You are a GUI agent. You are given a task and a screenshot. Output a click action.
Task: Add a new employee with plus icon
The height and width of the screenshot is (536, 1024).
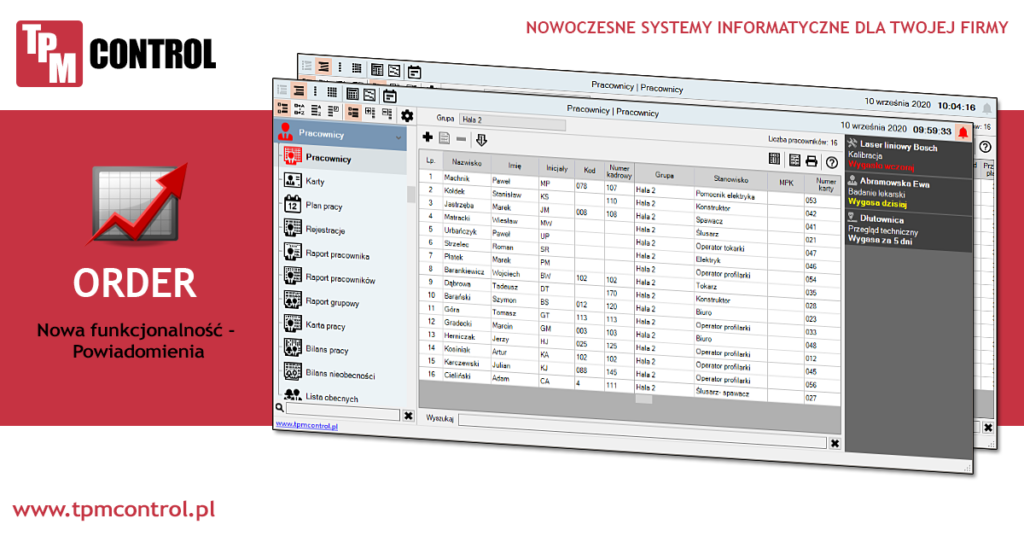click(427, 136)
